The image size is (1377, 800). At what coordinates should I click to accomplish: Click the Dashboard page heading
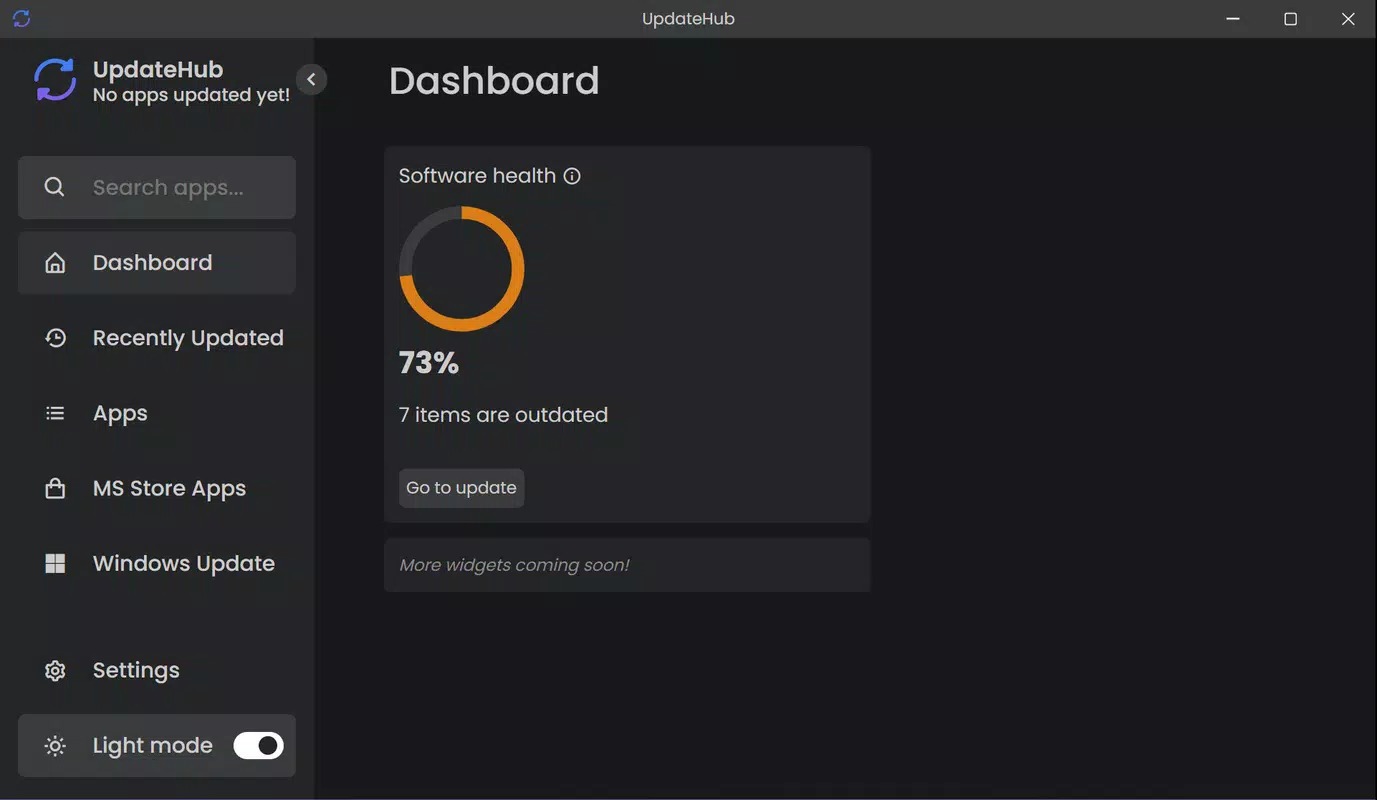(x=494, y=81)
